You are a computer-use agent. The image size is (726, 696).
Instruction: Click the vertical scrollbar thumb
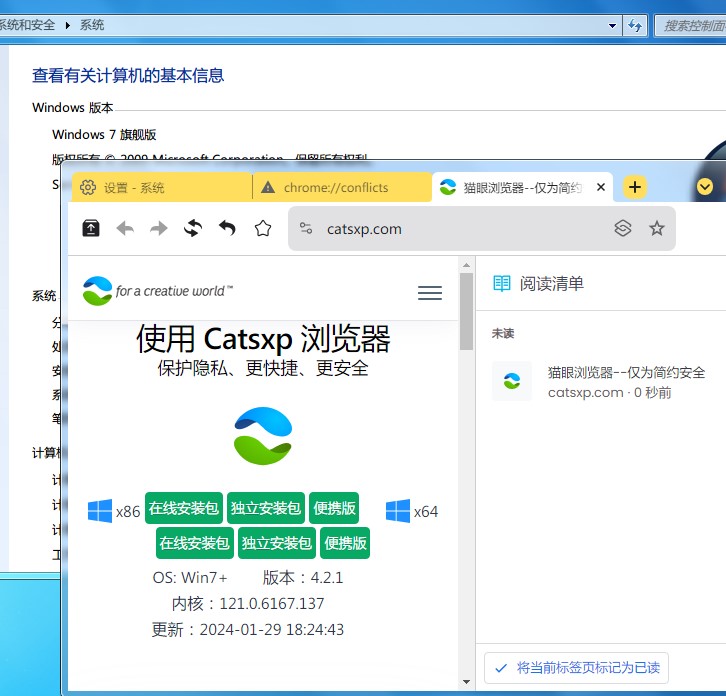(x=466, y=311)
